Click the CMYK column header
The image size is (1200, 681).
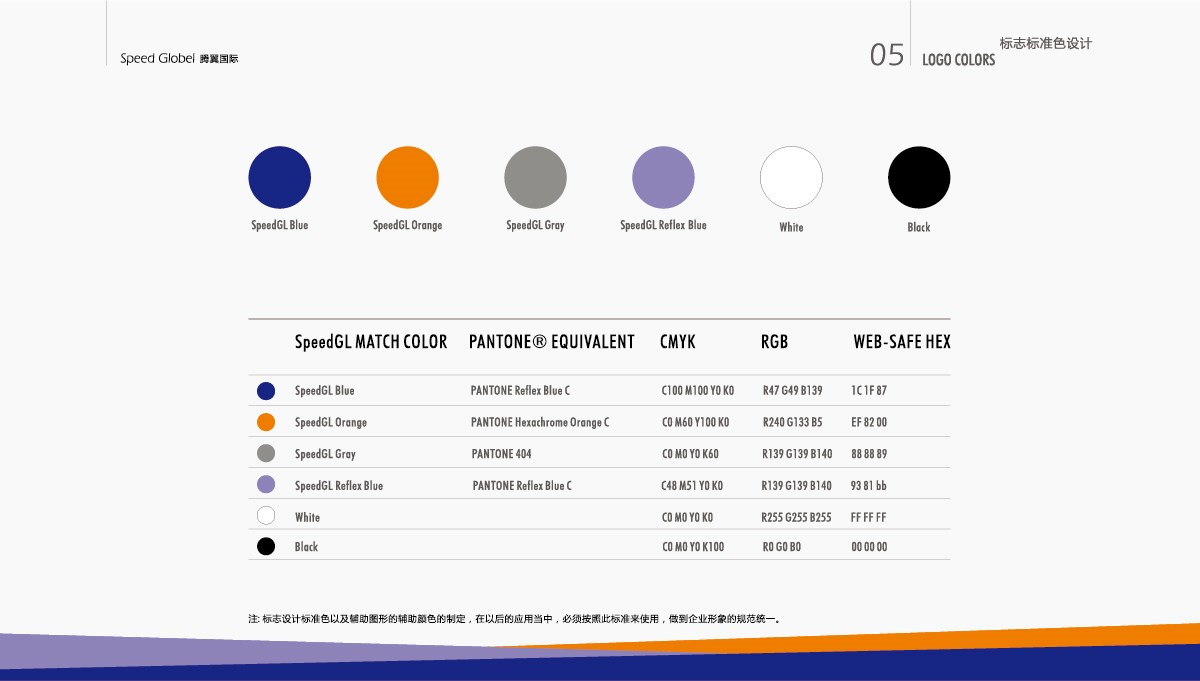[678, 342]
